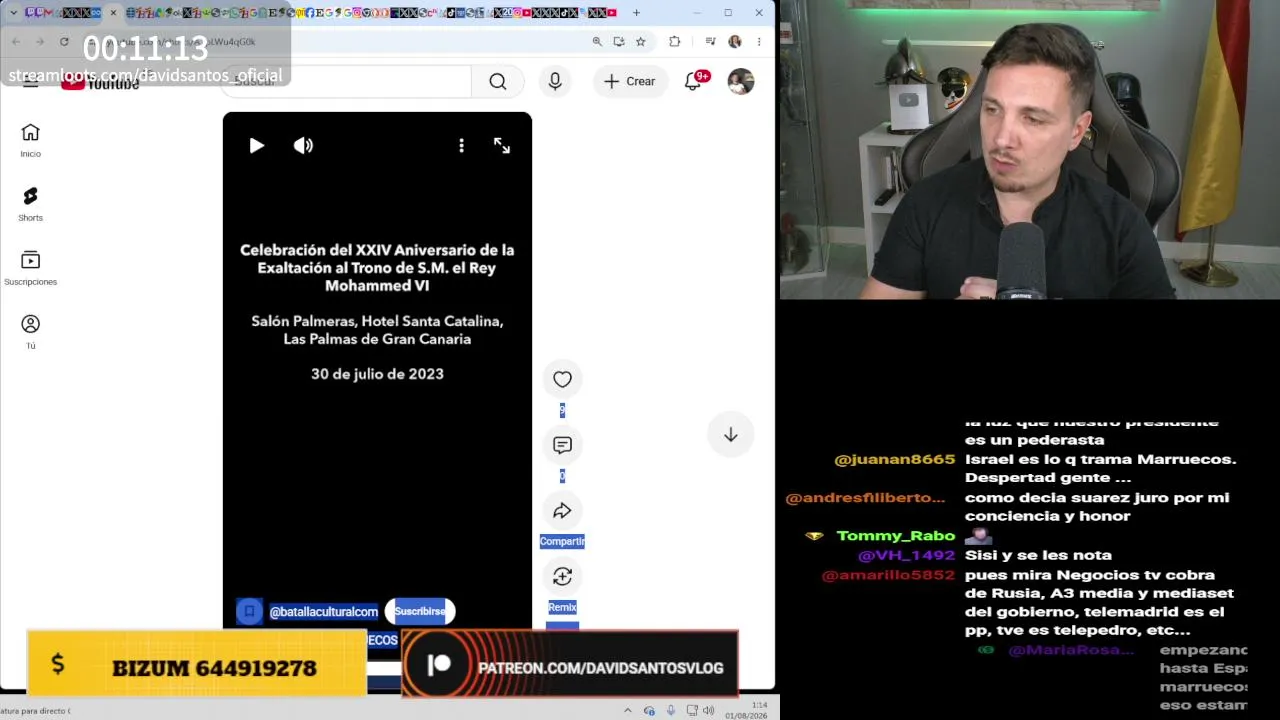Open a new browser tab
This screenshot has height=720, width=1280.
coord(636,13)
